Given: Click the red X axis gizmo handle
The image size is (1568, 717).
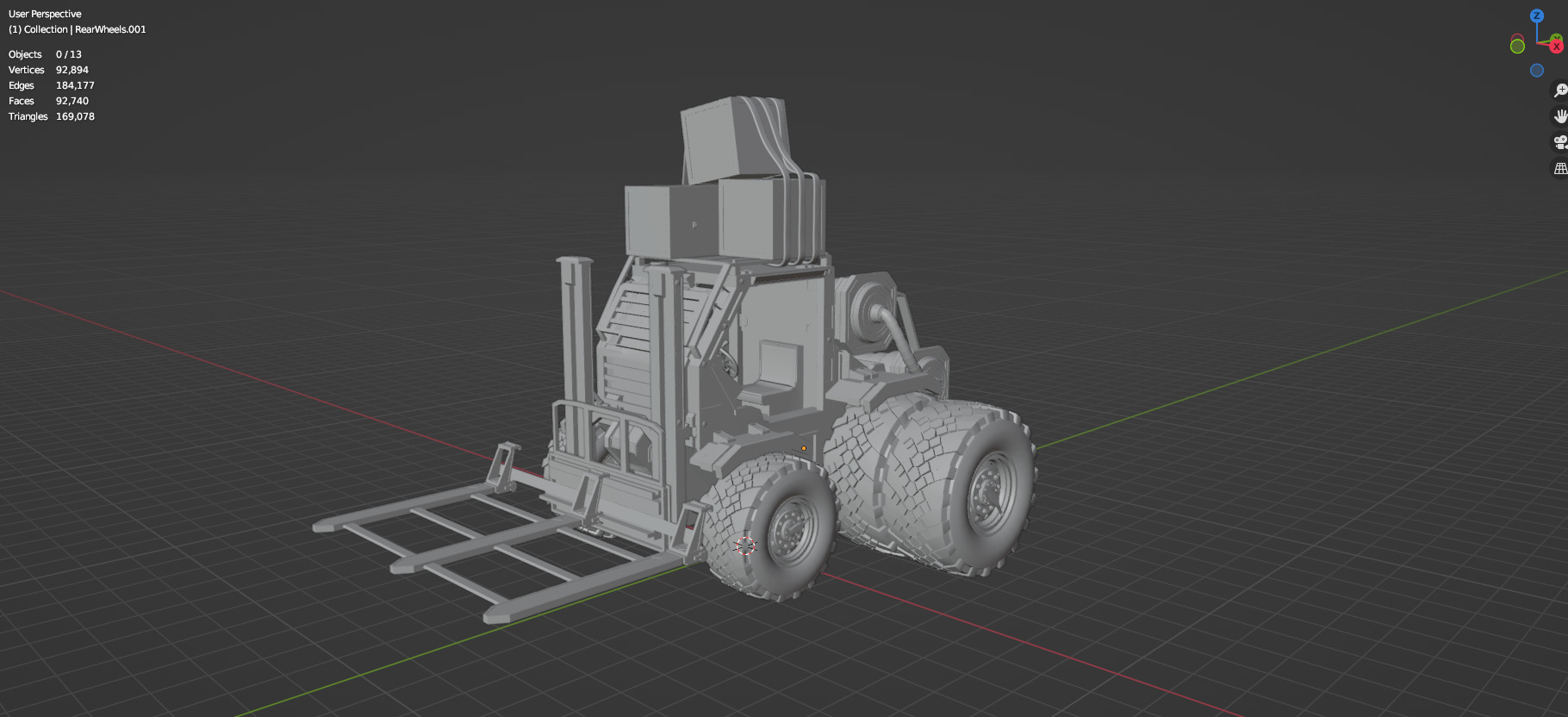Looking at the screenshot, I should (1557, 47).
